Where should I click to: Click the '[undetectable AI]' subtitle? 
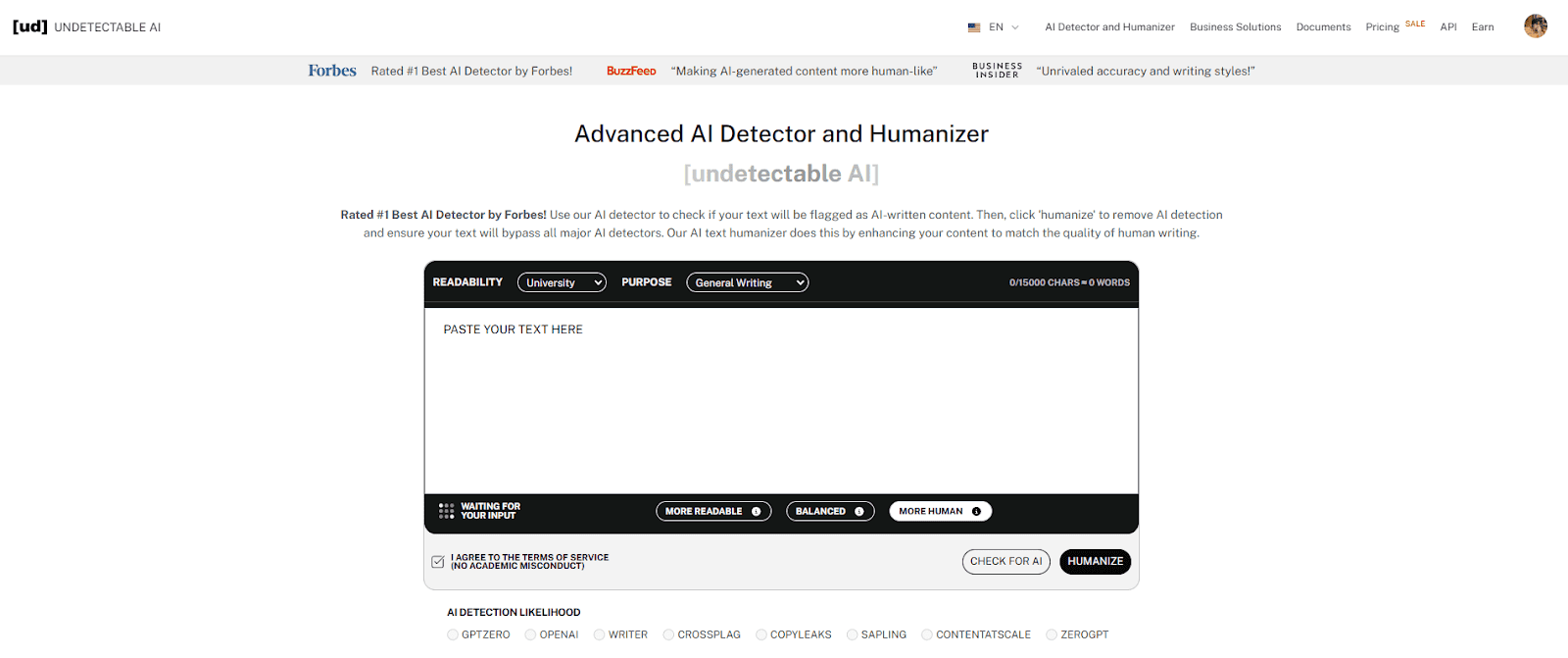[x=781, y=174]
